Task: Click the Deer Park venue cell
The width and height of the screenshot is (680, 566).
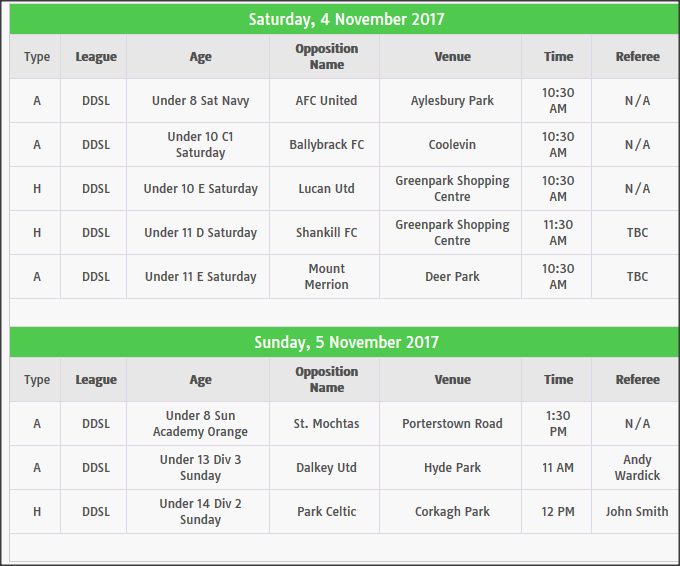Action: pos(452,277)
